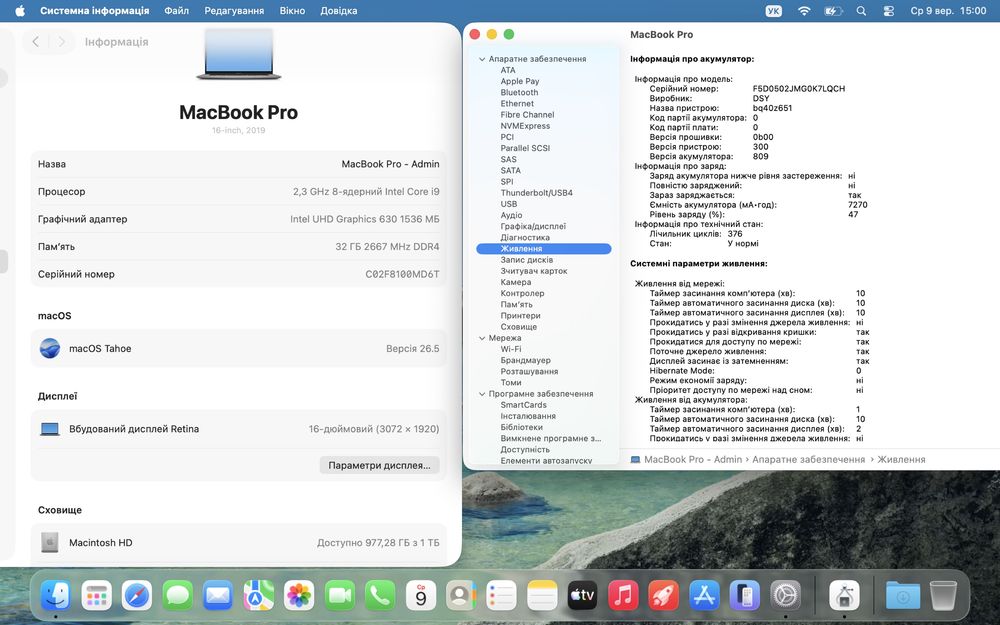Open Control Center in the menu bar
Image resolution: width=1000 pixels, height=625 pixels.
[x=889, y=11]
